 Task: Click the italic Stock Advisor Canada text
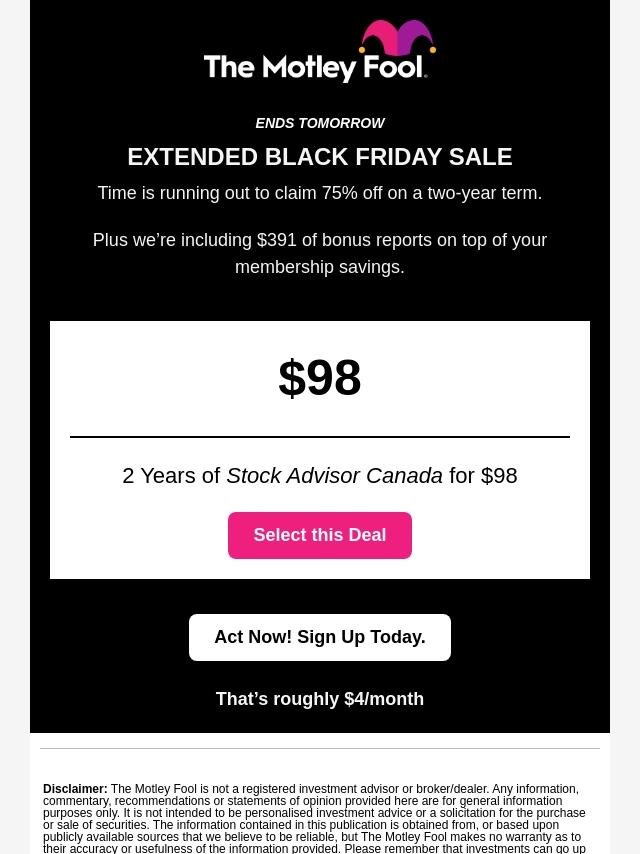pyautogui.click(x=334, y=476)
